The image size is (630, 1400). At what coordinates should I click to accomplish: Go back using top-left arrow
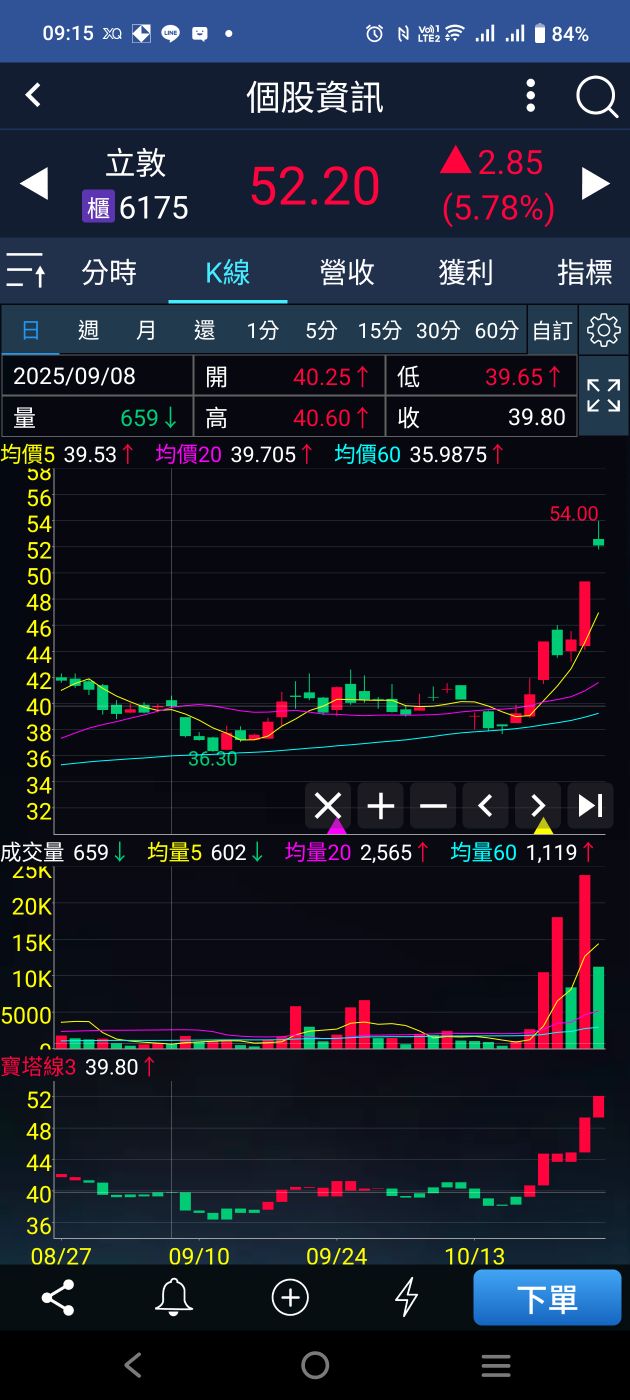pos(33,96)
